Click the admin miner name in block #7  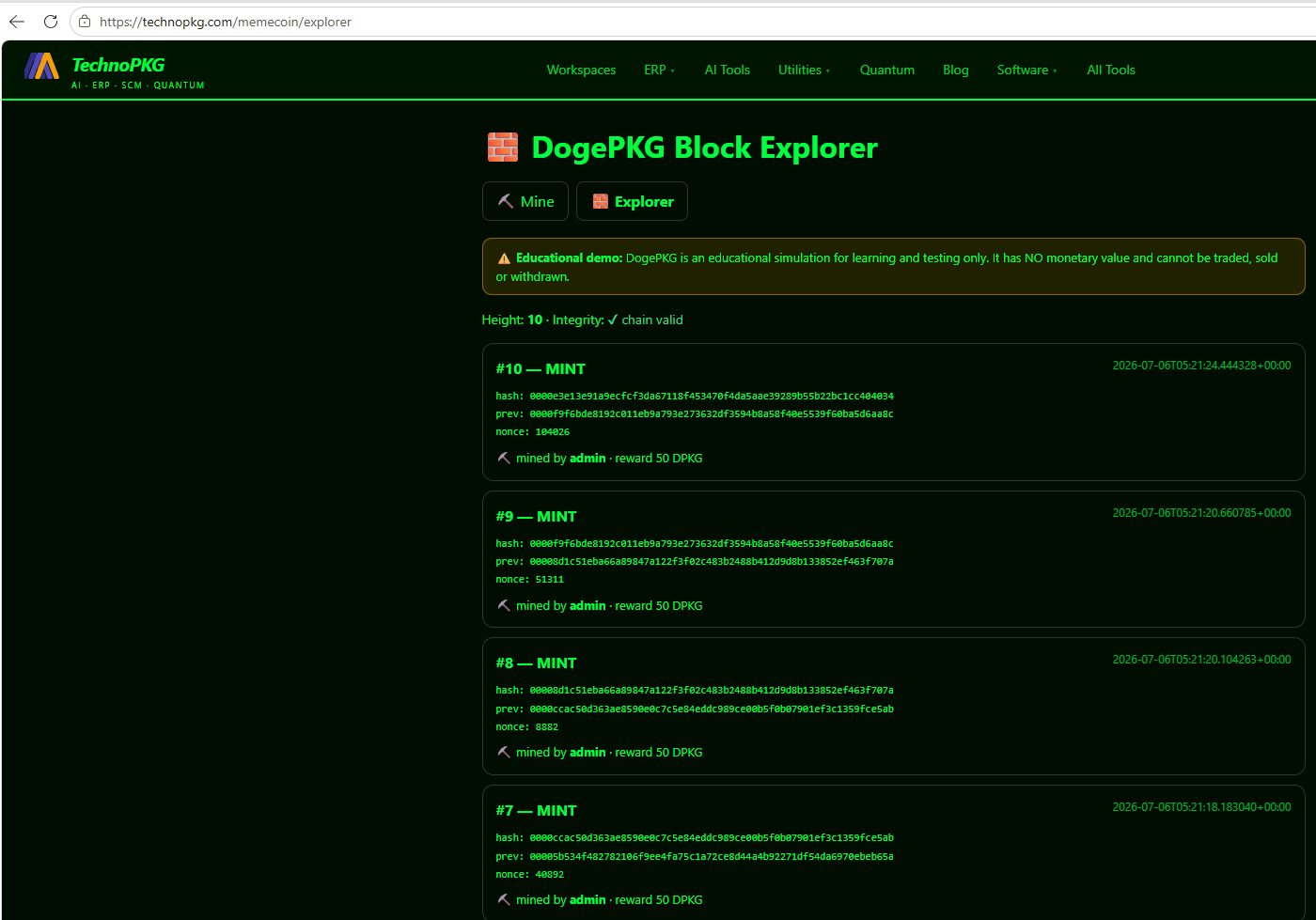pos(587,900)
